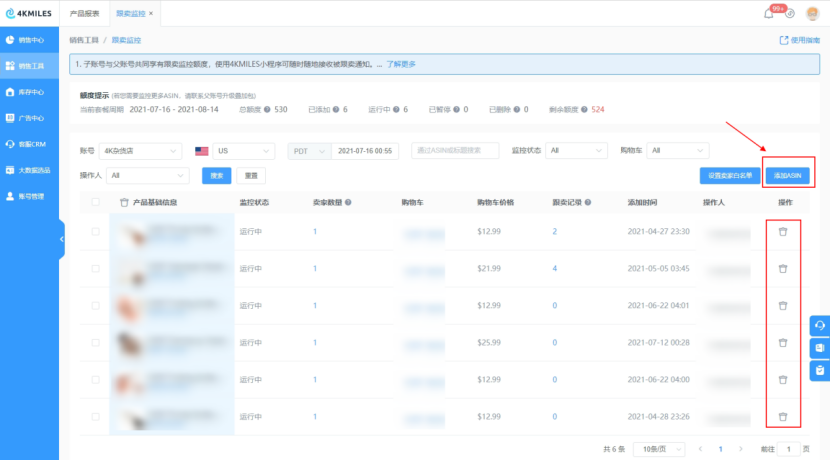Open 账号管理 in the sidebar
This screenshot has height=461, width=830.
[30, 196]
